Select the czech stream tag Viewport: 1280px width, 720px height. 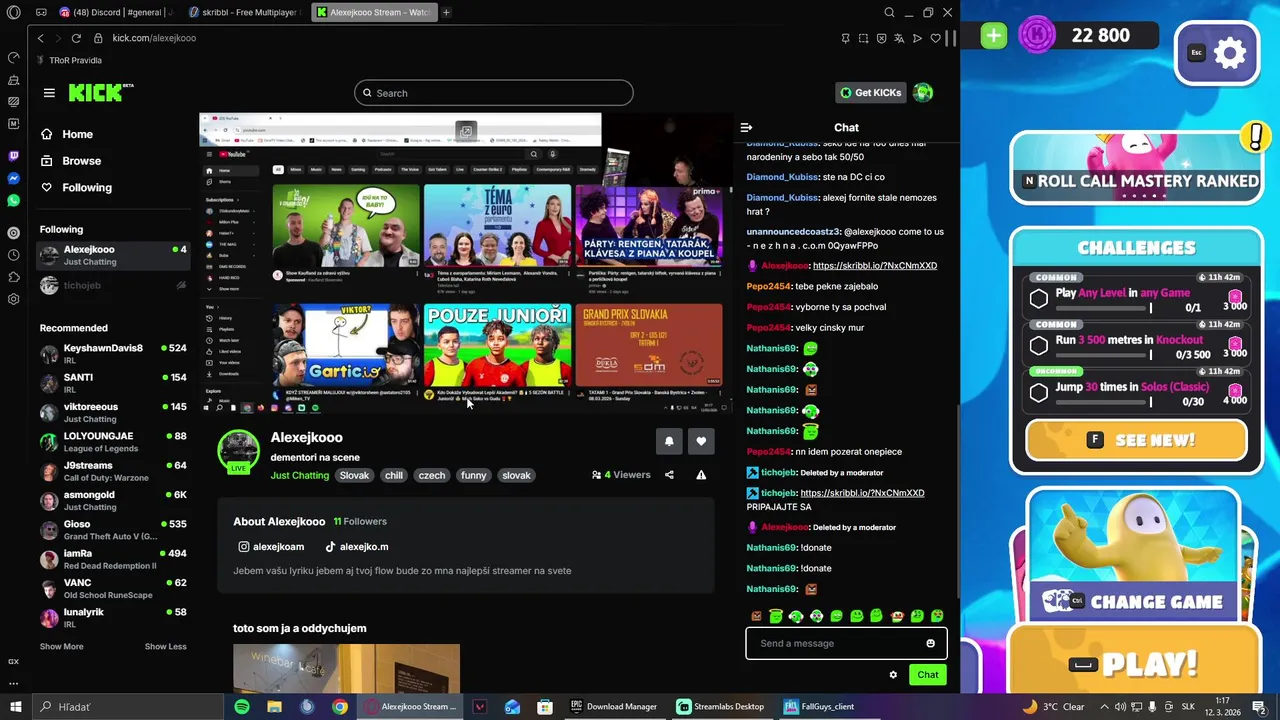tap(432, 475)
